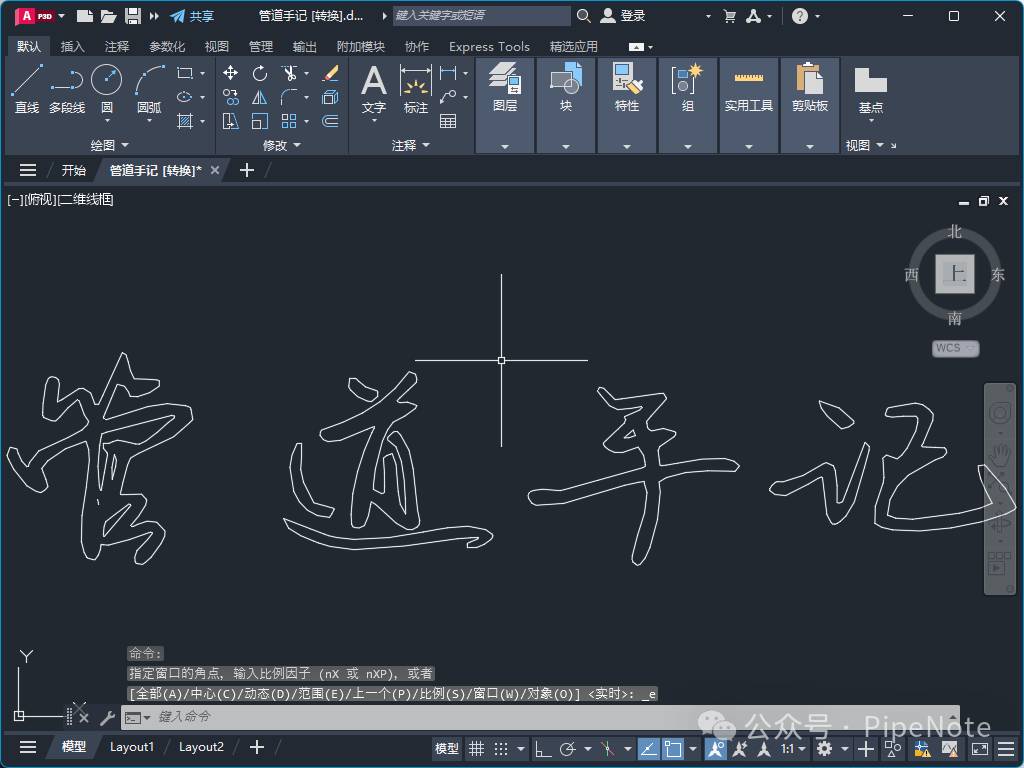1024x768 pixels.
Task: Switch to the 注释 ribbon tab
Action: pos(117,46)
